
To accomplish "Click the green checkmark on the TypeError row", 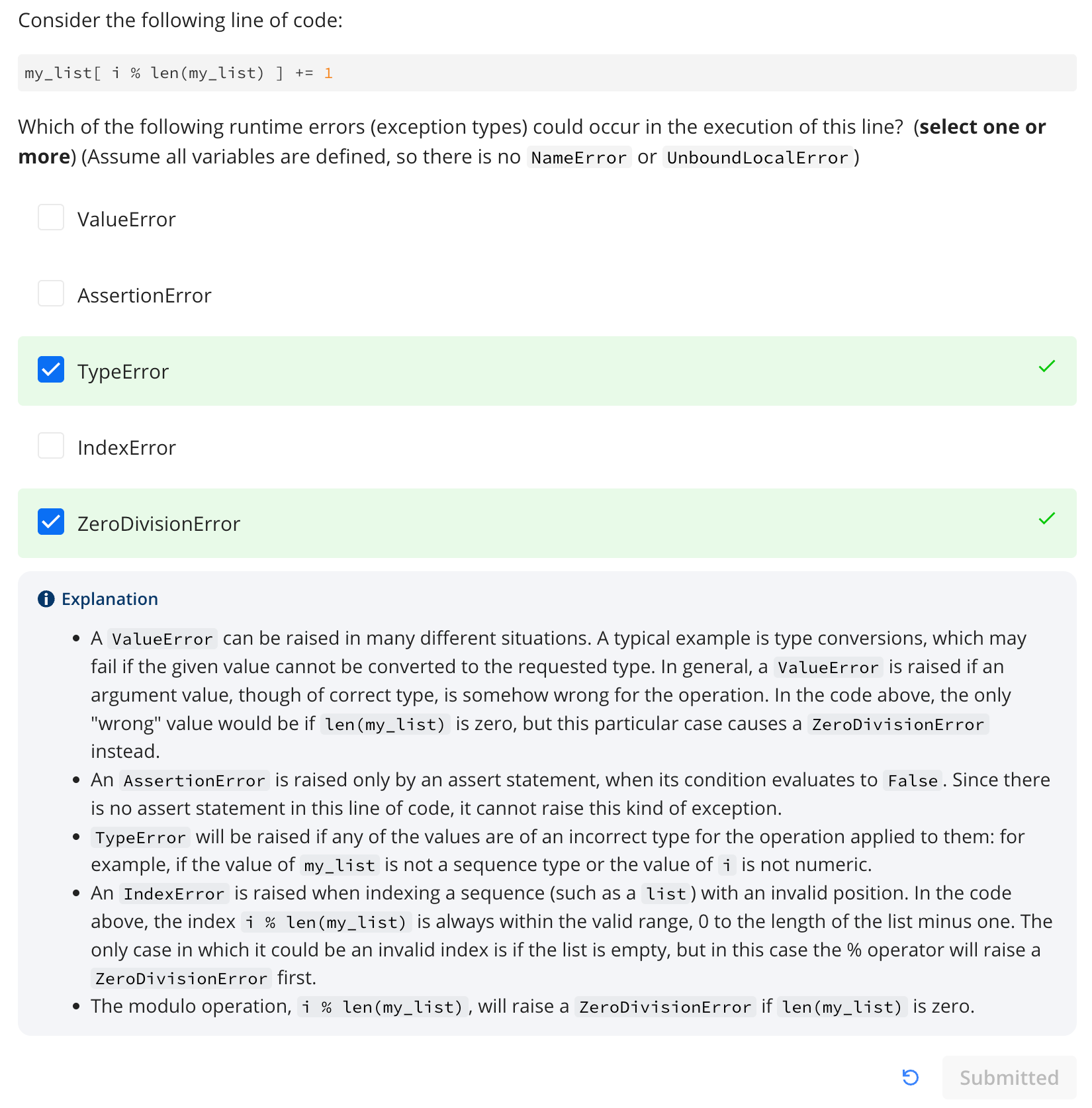I will (x=1046, y=366).
